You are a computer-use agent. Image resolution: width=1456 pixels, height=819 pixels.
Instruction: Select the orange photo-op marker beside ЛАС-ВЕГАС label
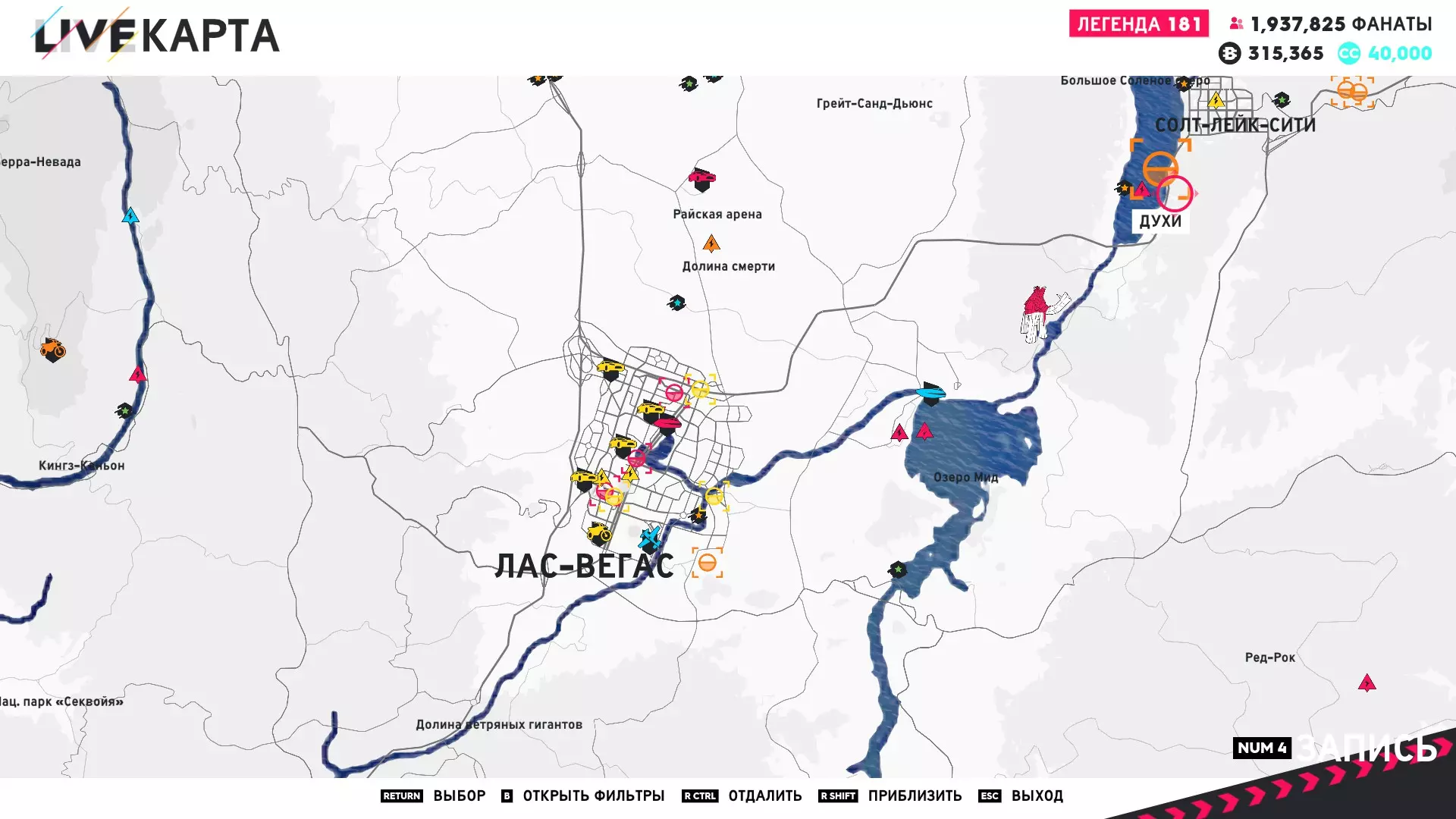[x=707, y=563]
